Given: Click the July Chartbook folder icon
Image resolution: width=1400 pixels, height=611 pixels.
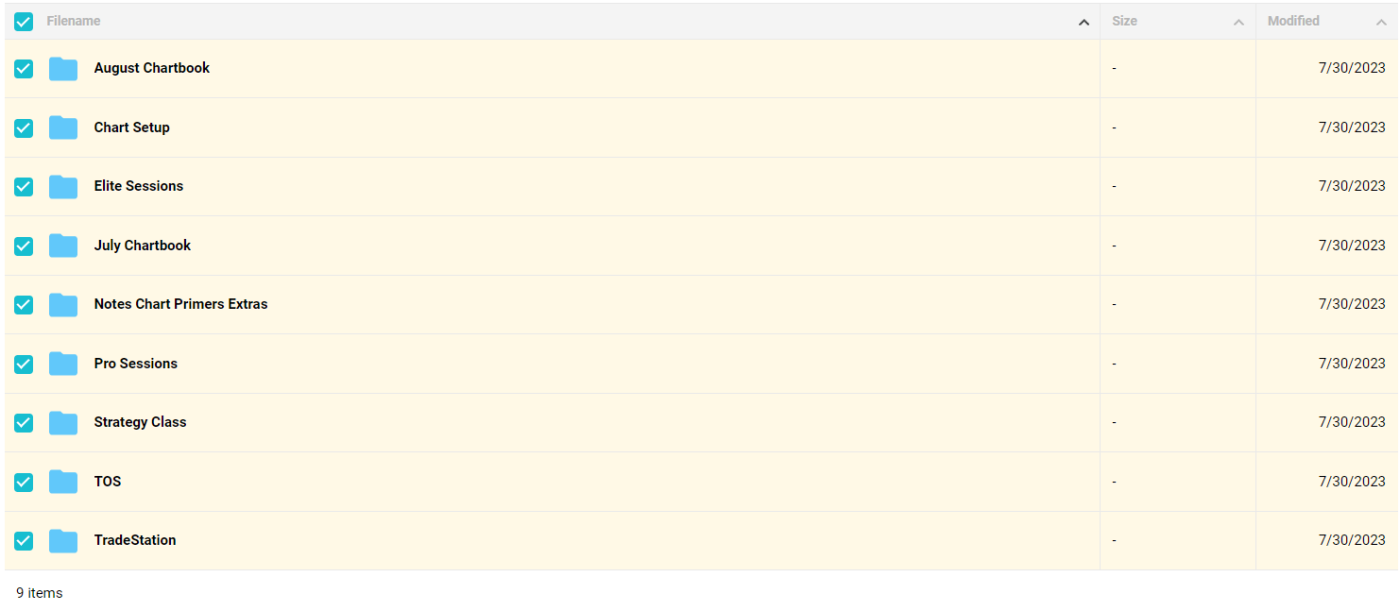Looking at the screenshot, I should tap(63, 246).
